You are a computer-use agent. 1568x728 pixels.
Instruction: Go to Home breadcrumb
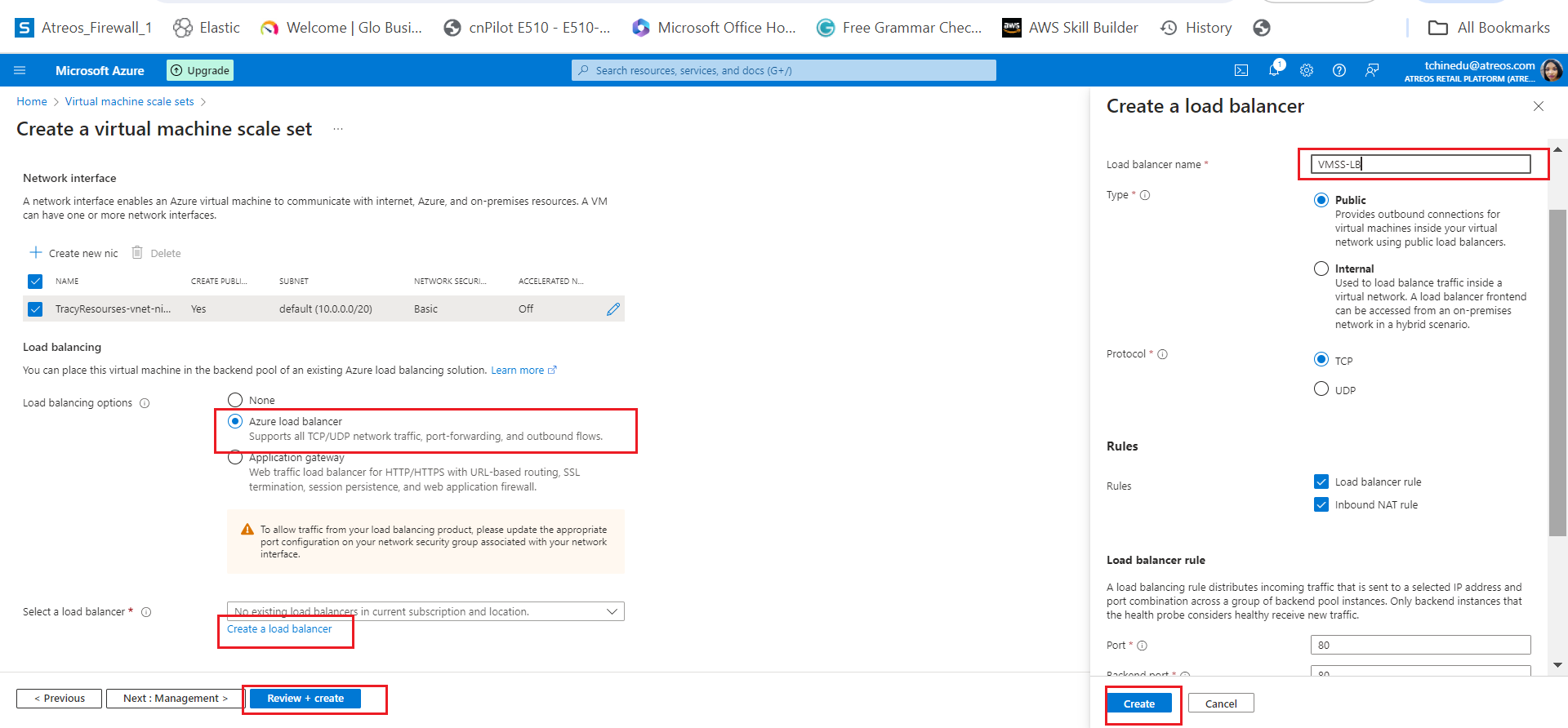point(32,102)
